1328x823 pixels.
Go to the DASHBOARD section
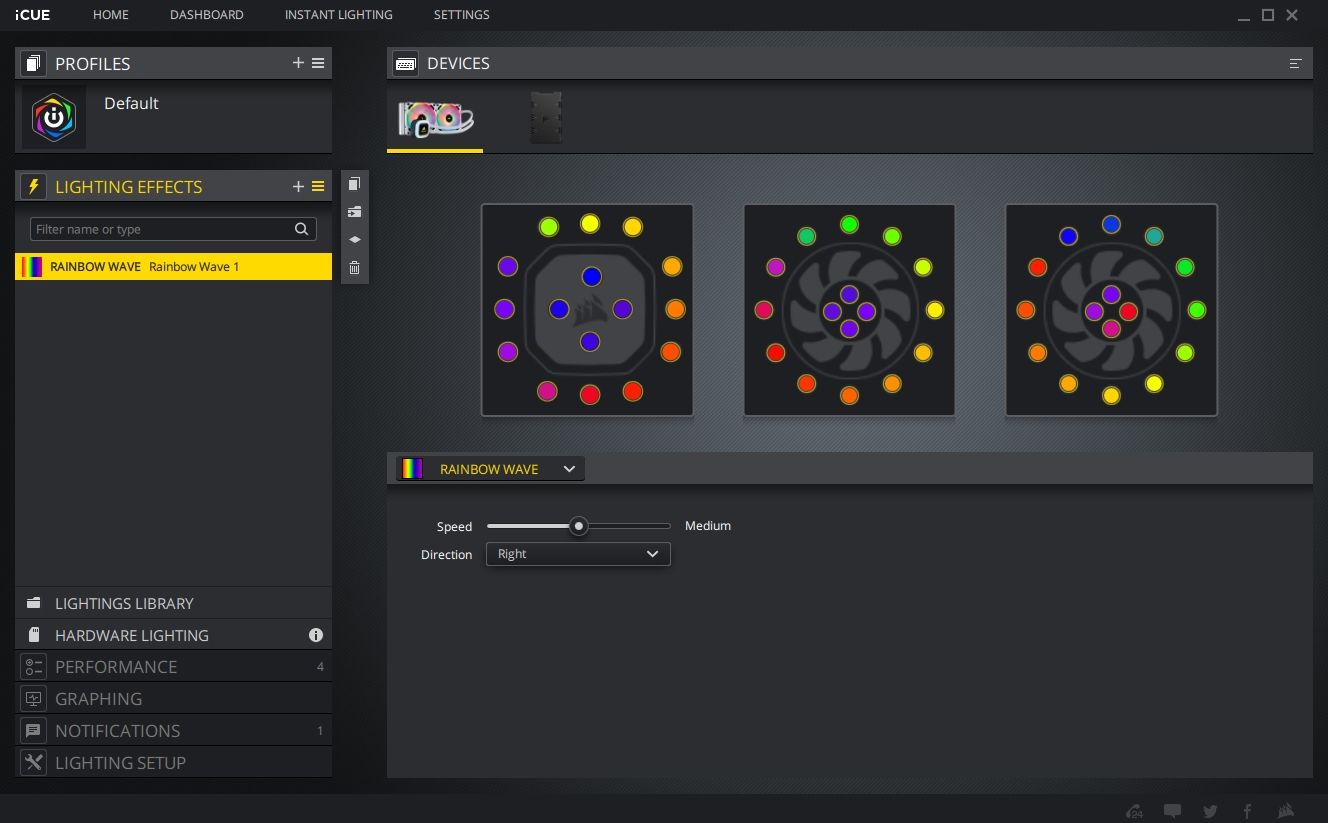point(207,15)
